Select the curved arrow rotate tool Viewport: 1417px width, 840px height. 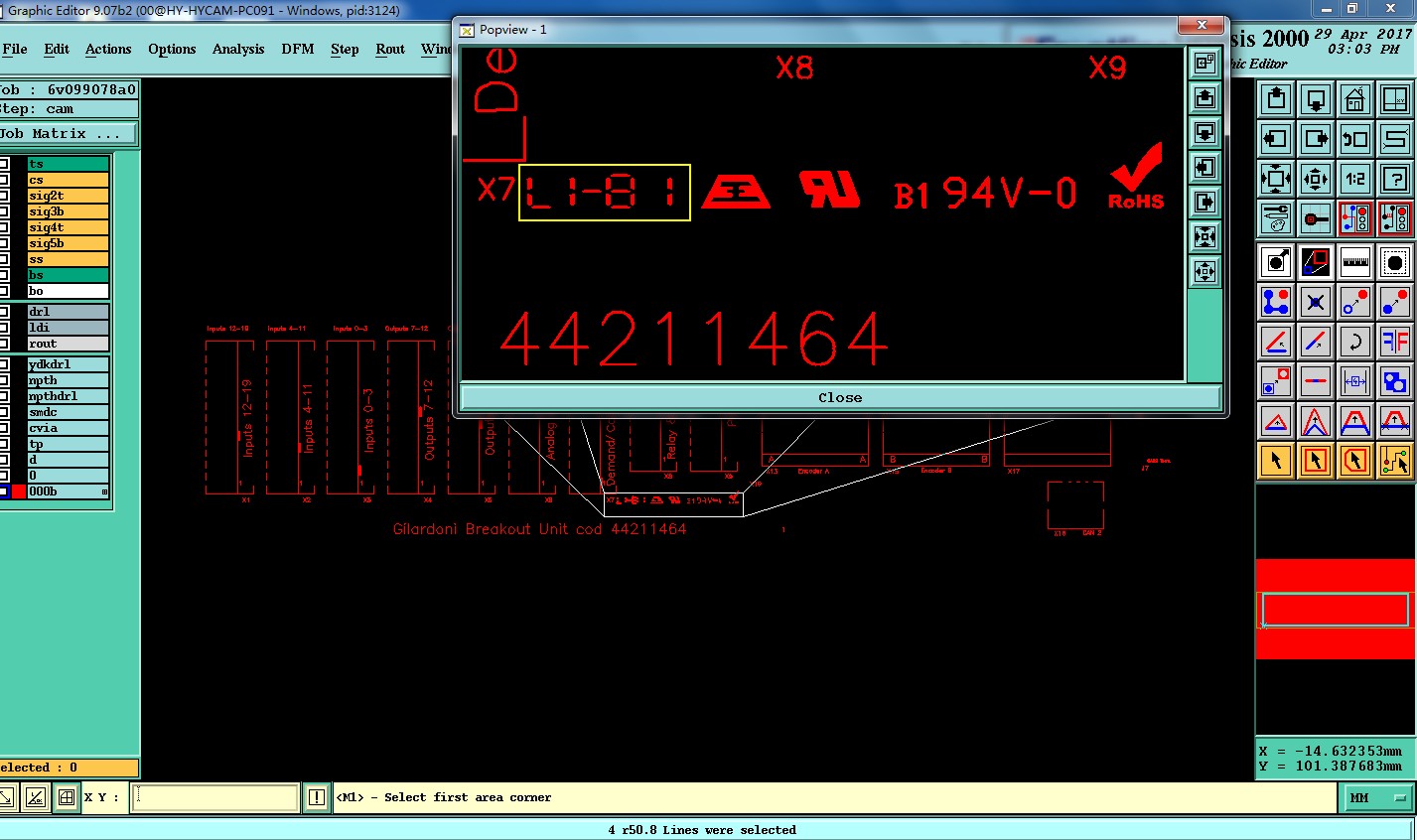1355,342
